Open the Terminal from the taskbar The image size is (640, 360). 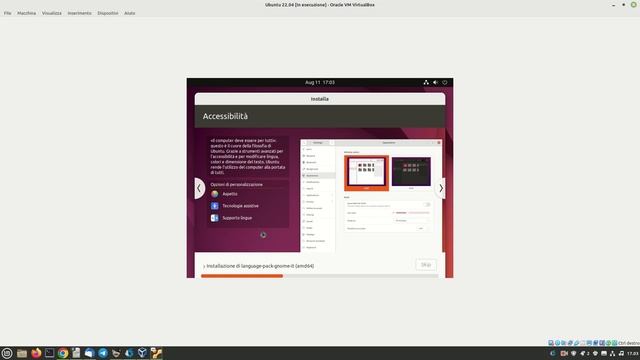[49, 353]
